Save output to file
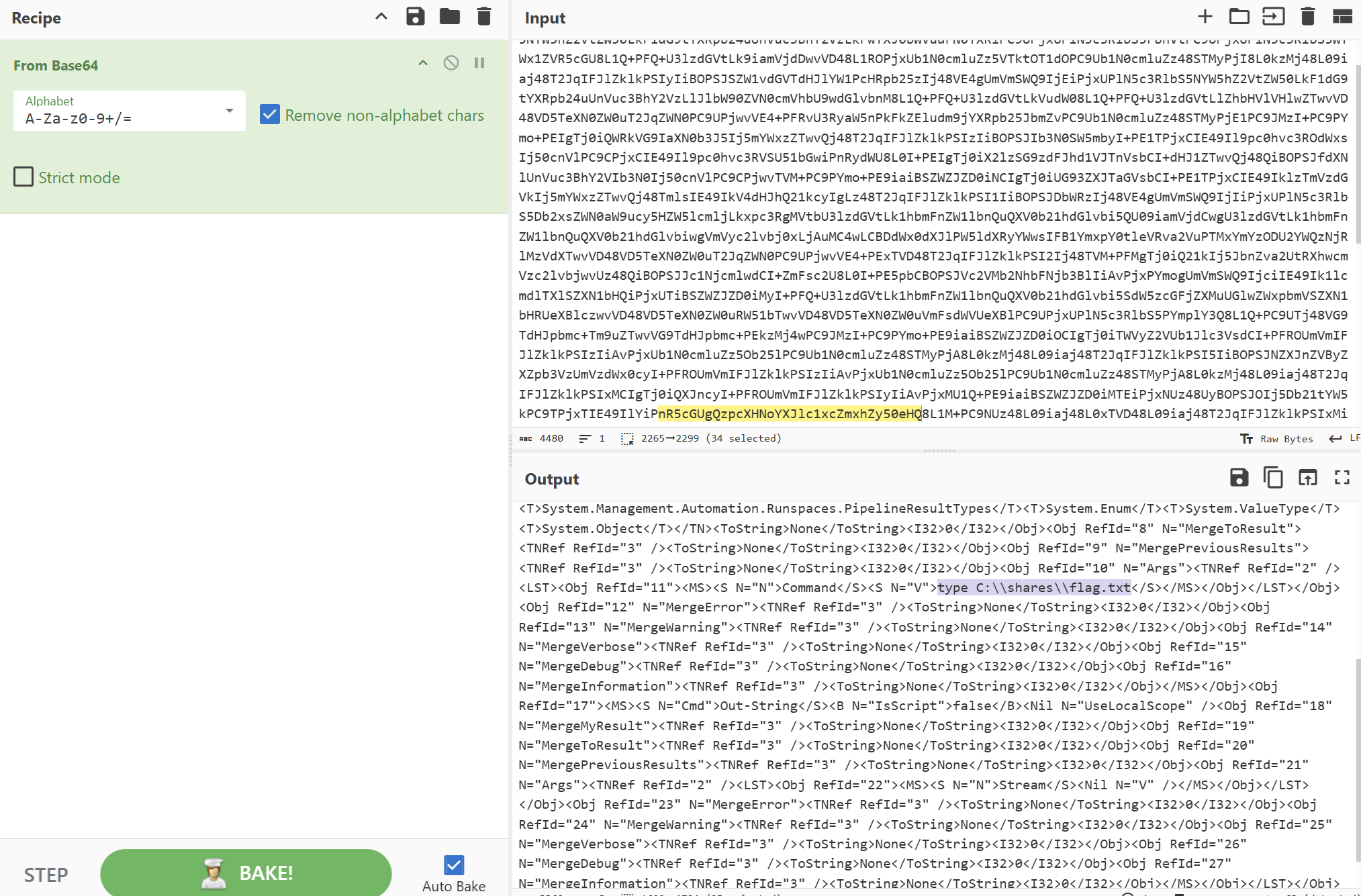Viewport: 1361px width, 896px height. tap(1239, 478)
